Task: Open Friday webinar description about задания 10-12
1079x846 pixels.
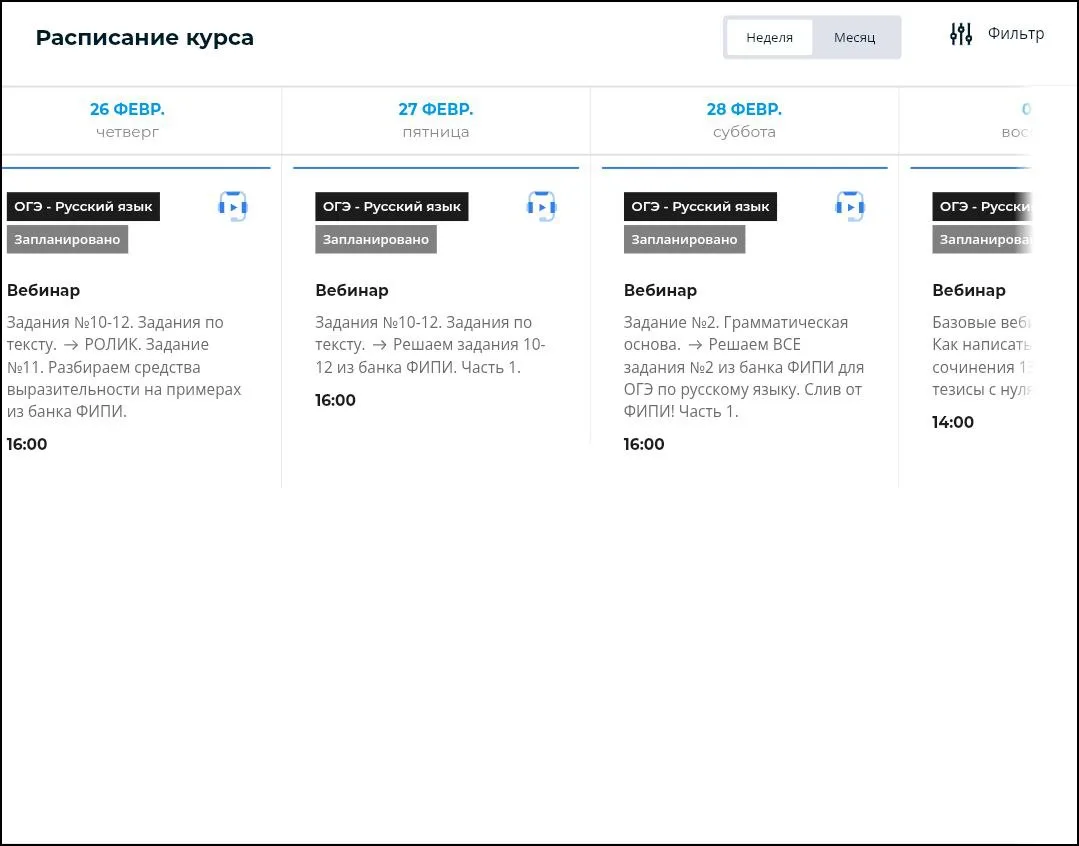Action: click(430, 345)
